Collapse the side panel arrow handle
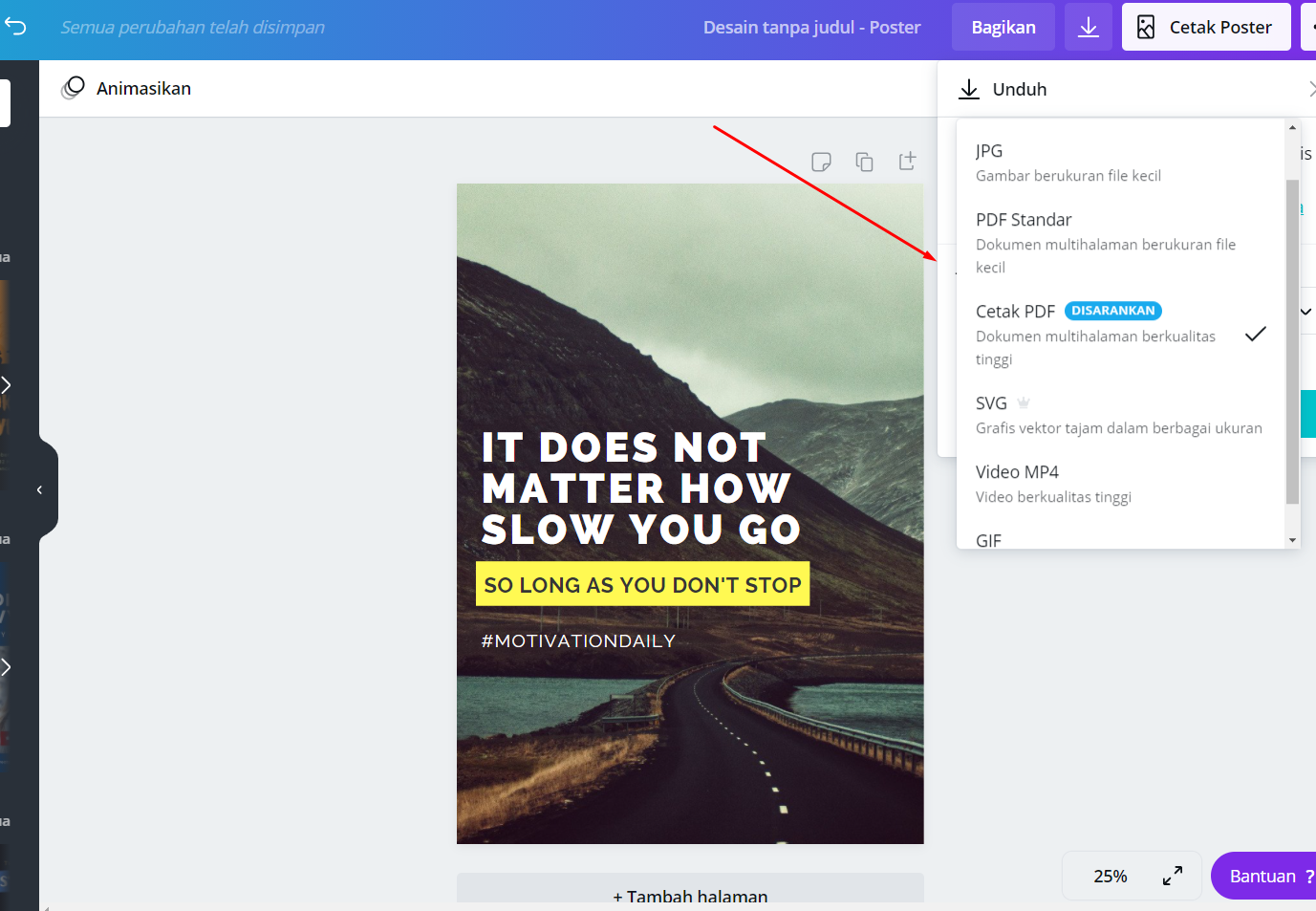The height and width of the screenshot is (911, 1316). pyautogui.click(x=40, y=489)
